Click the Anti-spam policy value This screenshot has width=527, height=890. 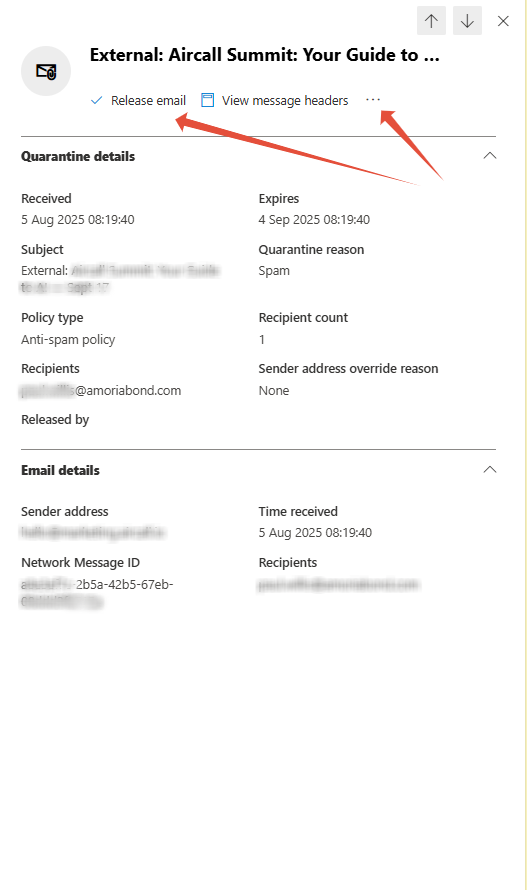pos(68,339)
